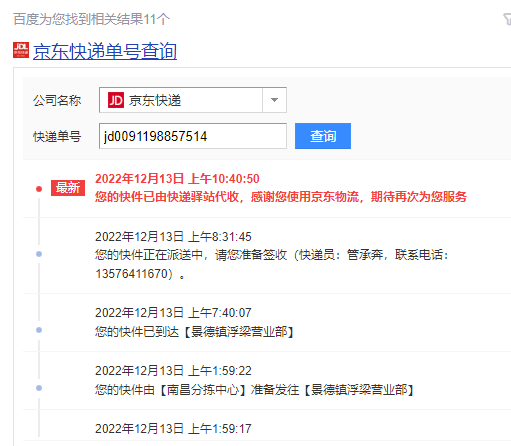Click the 公司名称 label
Screen dimensions: 511x446
click(57, 100)
